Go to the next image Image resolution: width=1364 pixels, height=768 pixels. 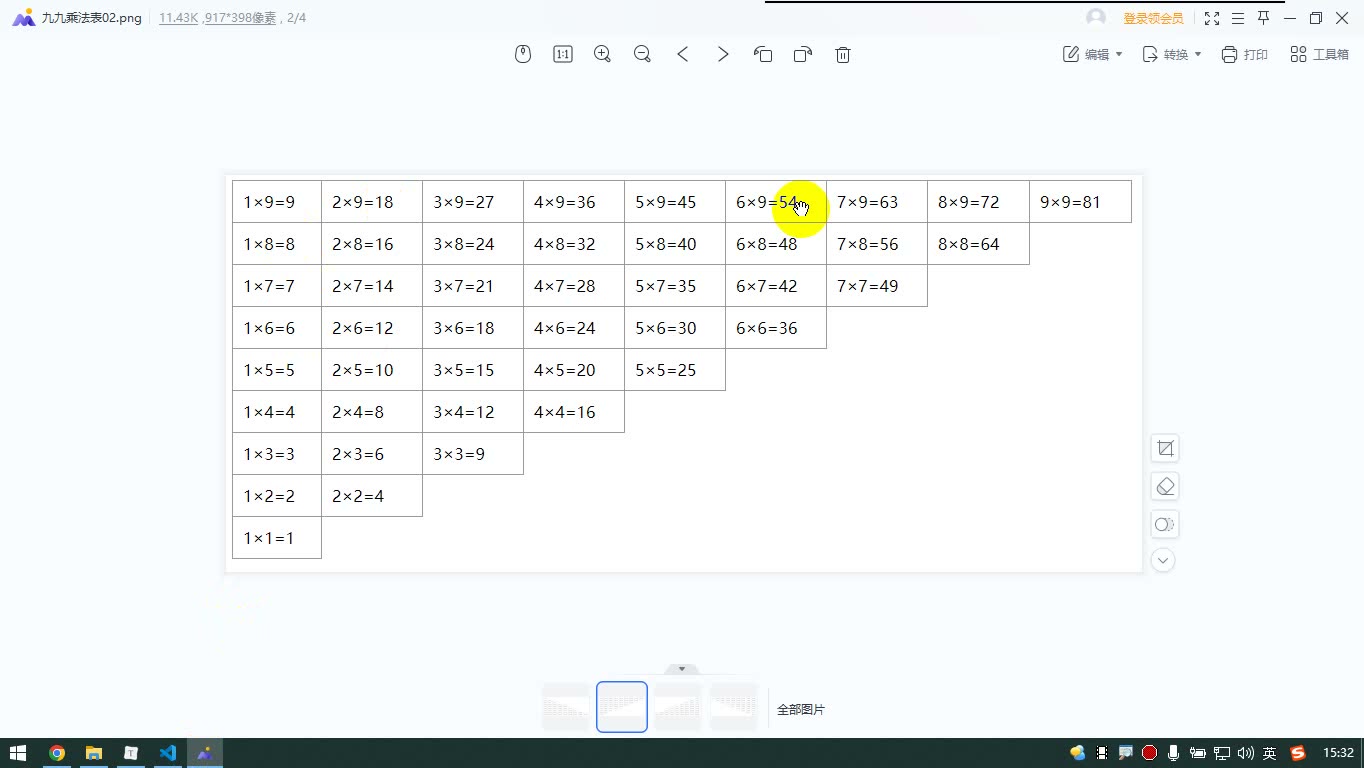pos(723,54)
